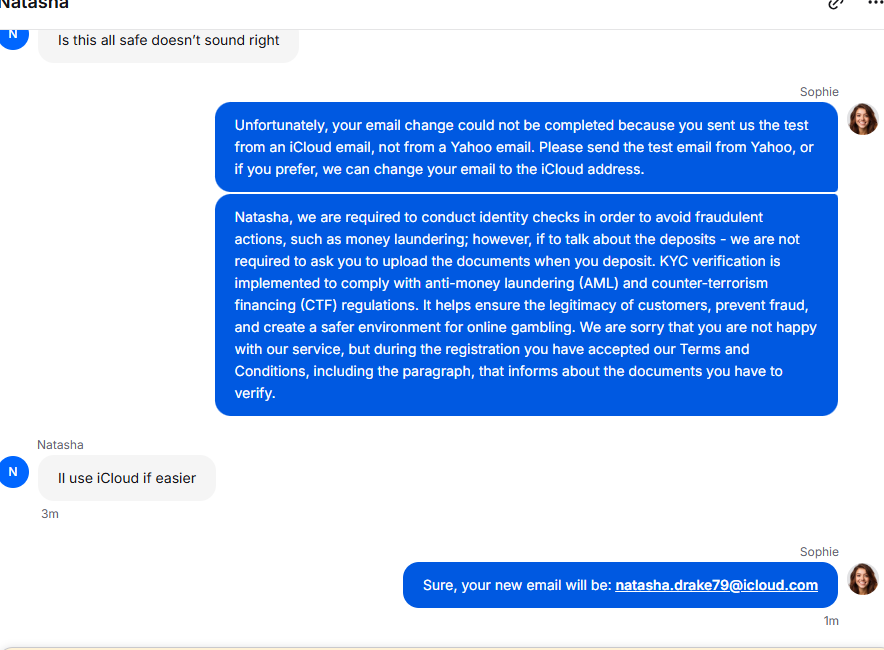This screenshot has height=650, width=884.
Task: Click the conversation title 'Natasha' at top
Action: [35, 4]
